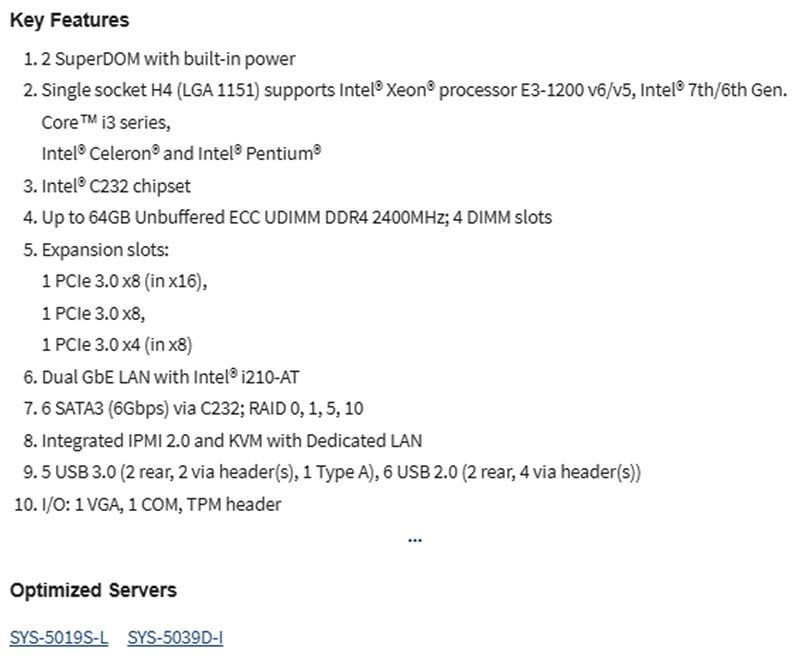Viewport: 800px width, 660px height.
Task: Select the PCIe 3.0 x8 (in x16) line
Action: [124, 281]
